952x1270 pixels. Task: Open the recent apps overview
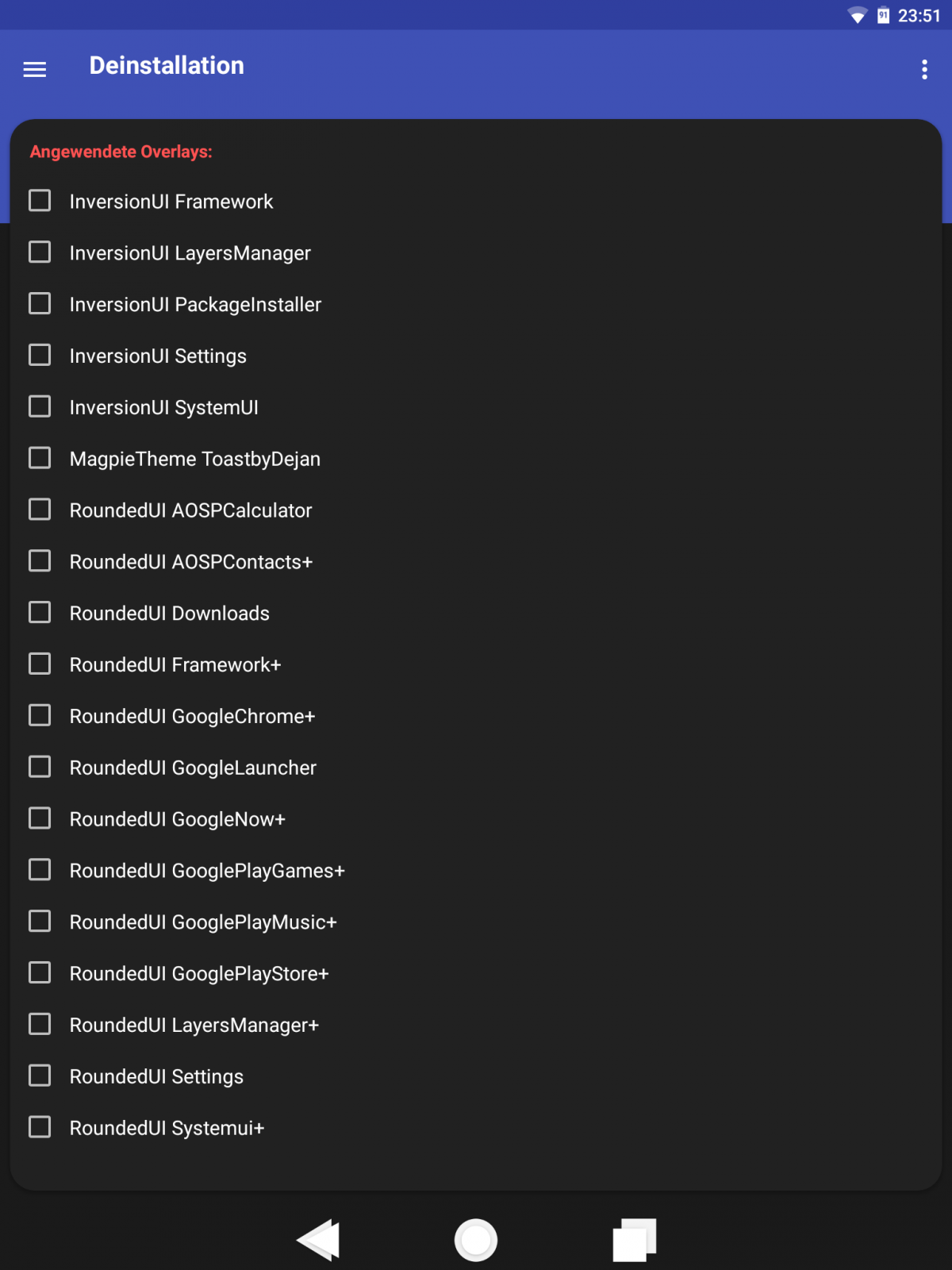pyautogui.click(x=634, y=1240)
